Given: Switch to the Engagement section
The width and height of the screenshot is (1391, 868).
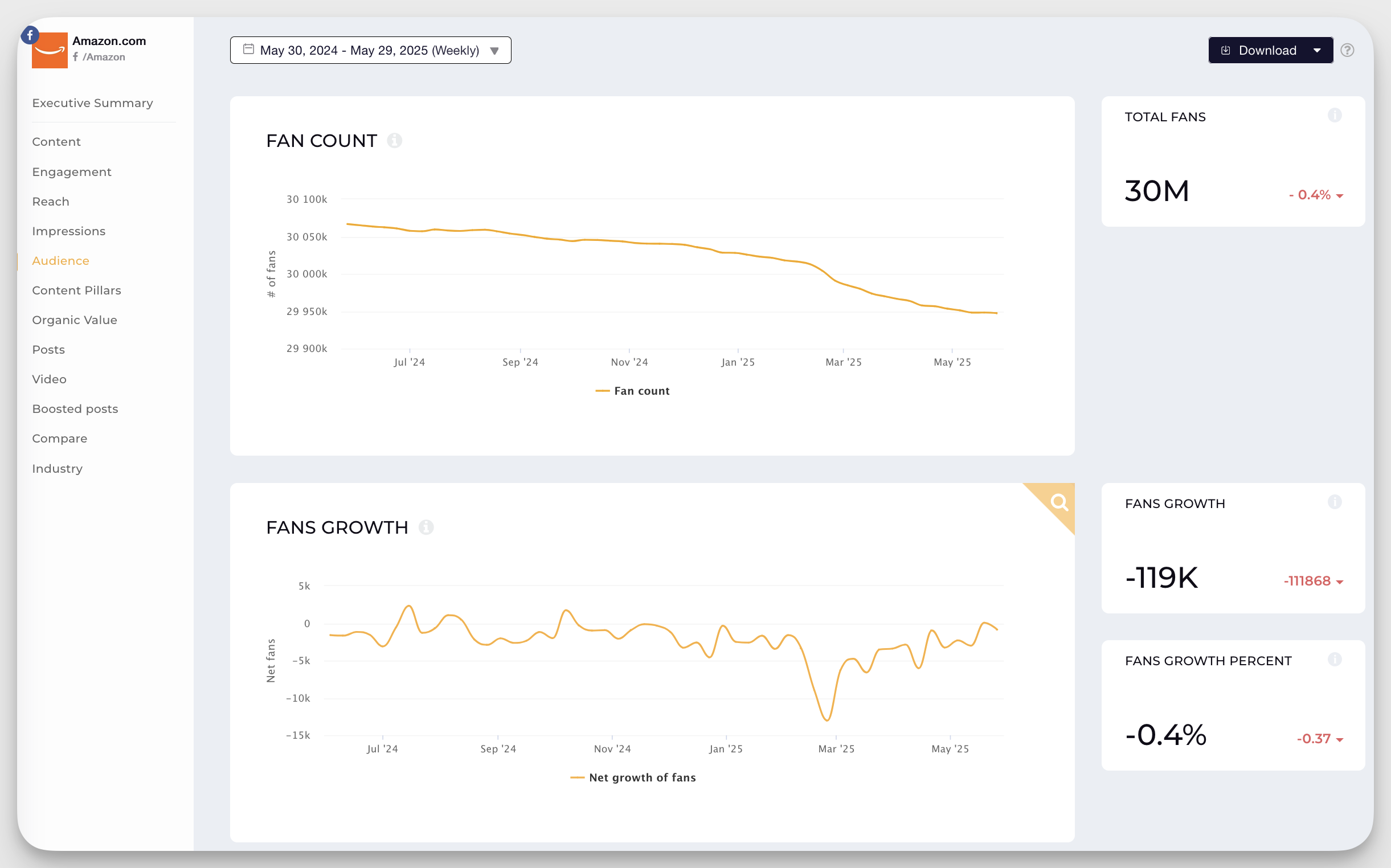Looking at the screenshot, I should [x=71, y=171].
